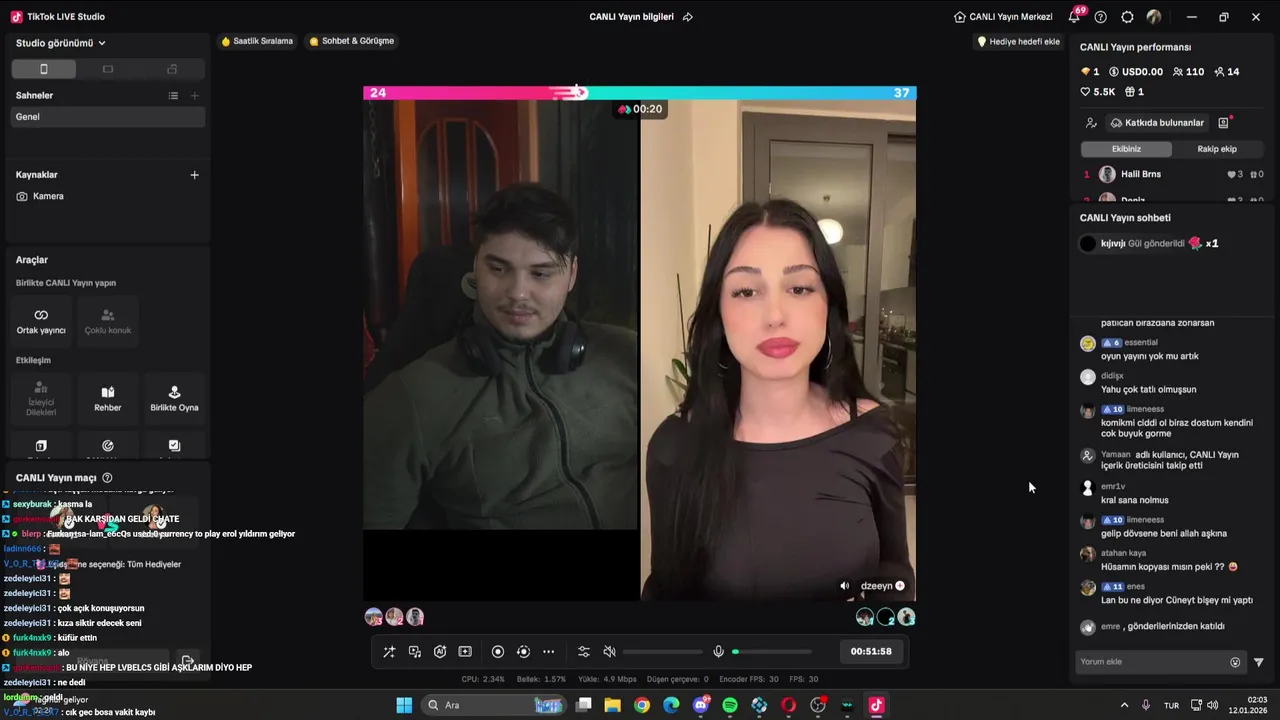Open the Birlikte Oyna tool

pyautogui.click(x=174, y=399)
